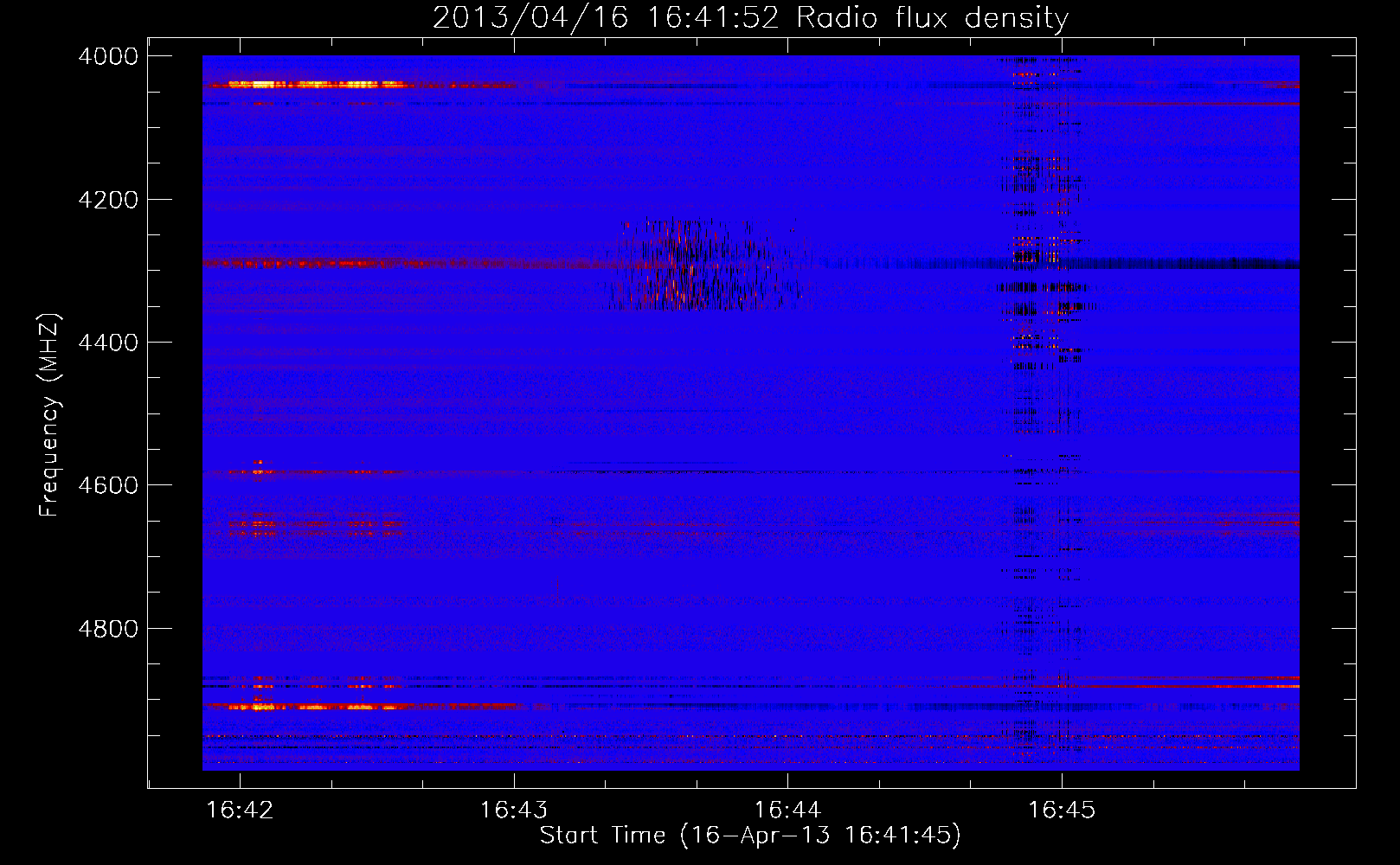
Task: Click the plot title "2013/04/16 16:41:52 Radio flux density"
Action: coord(750,17)
